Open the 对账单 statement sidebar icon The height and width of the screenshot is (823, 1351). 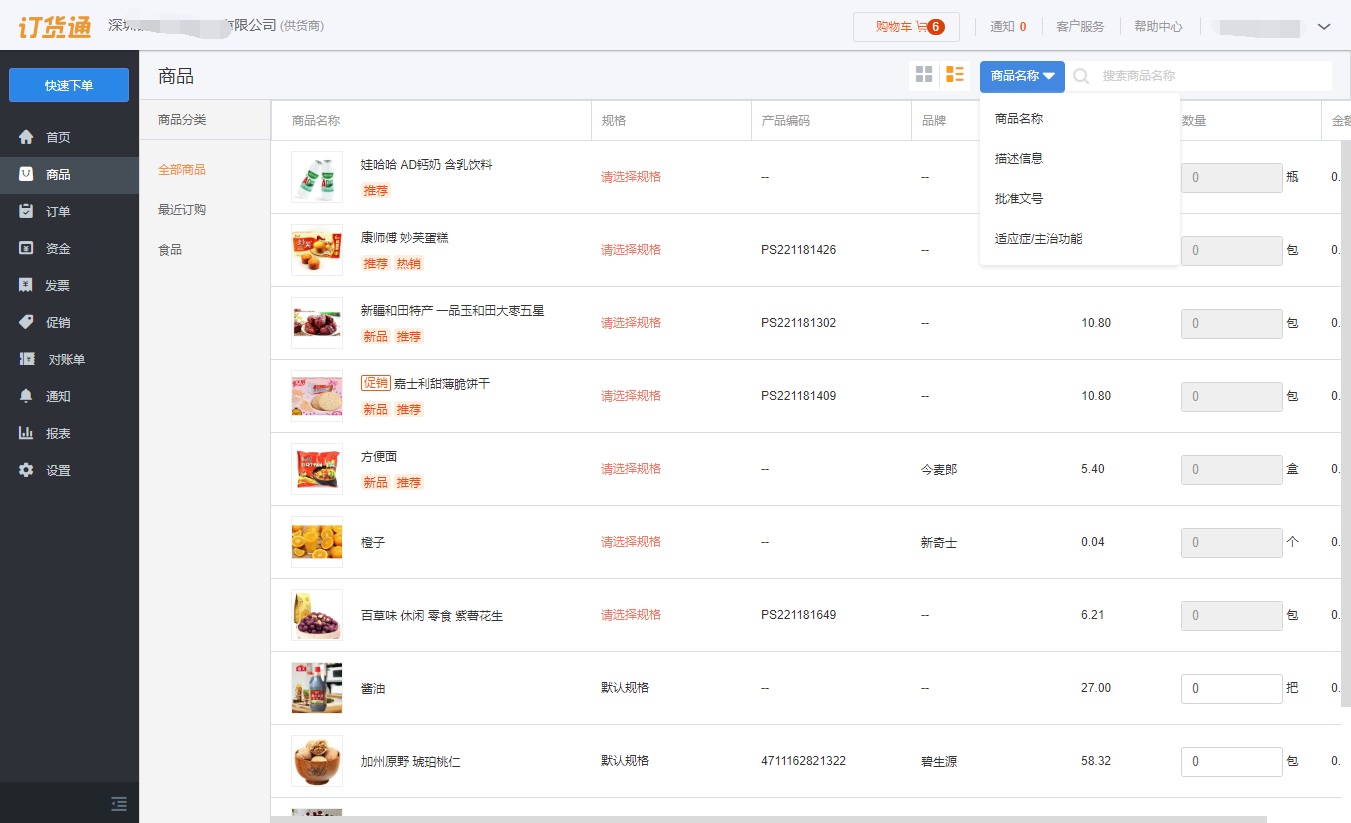[26, 359]
